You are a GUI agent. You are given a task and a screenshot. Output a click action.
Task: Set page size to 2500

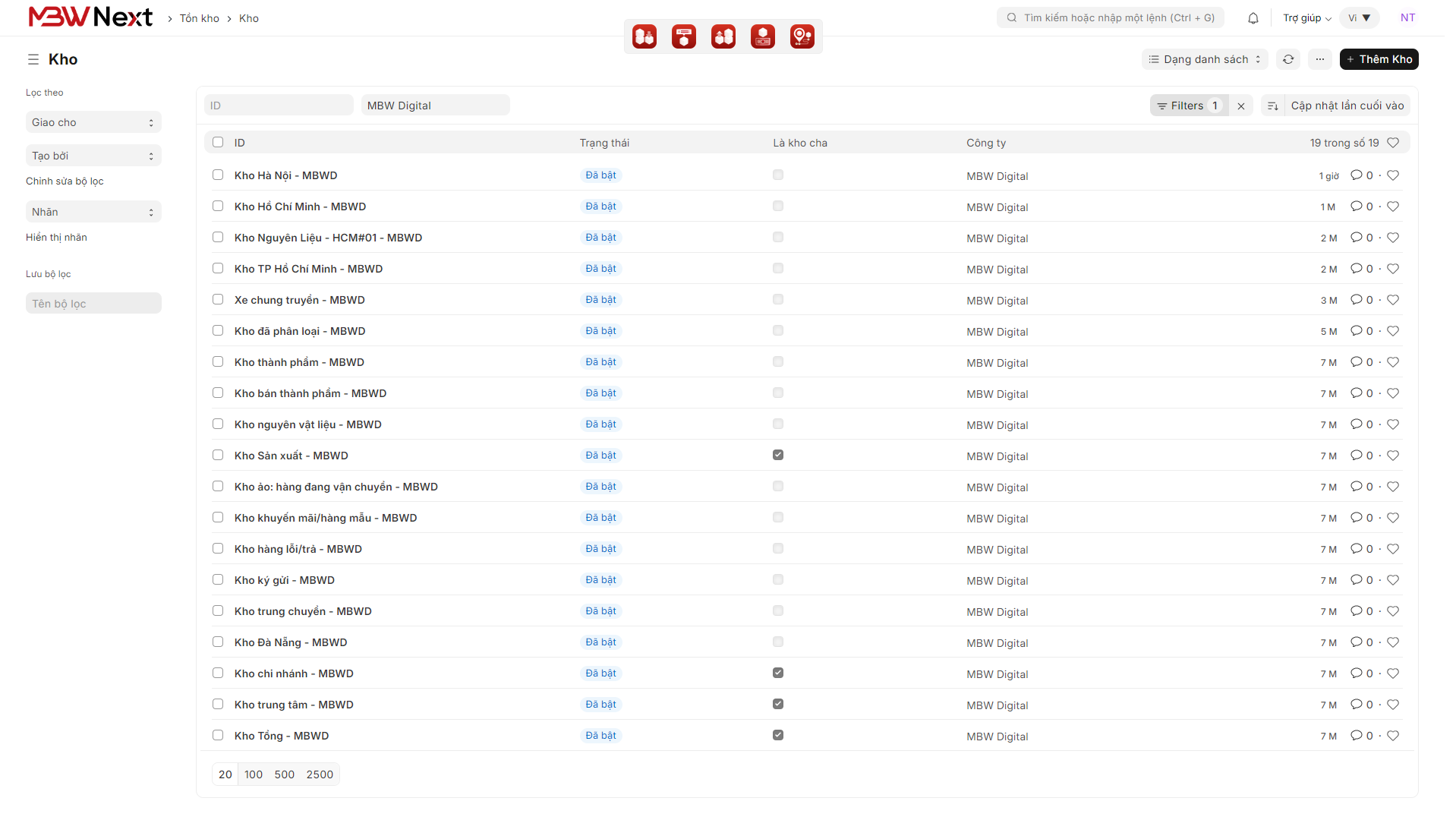tap(320, 774)
